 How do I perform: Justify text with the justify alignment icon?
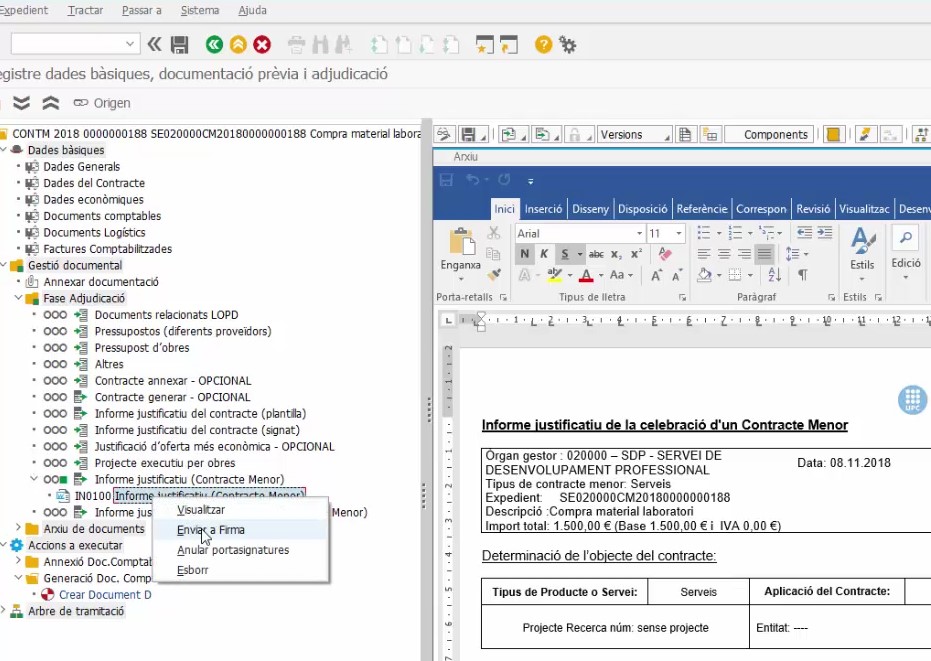[x=765, y=254]
